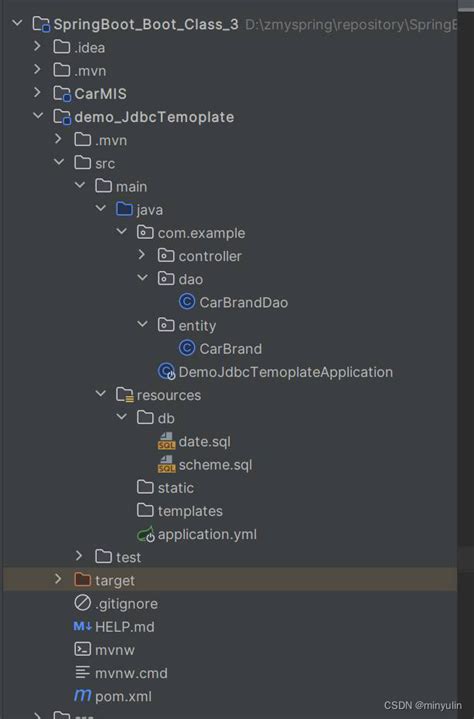
Task: Click the CarBrandDao class icon
Action: [x=187, y=302]
